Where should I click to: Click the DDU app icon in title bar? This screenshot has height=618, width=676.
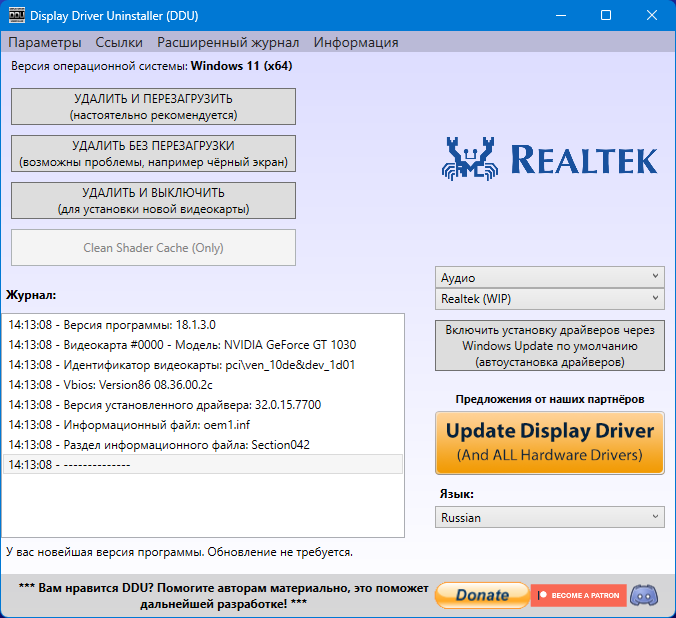pos(17,15)
